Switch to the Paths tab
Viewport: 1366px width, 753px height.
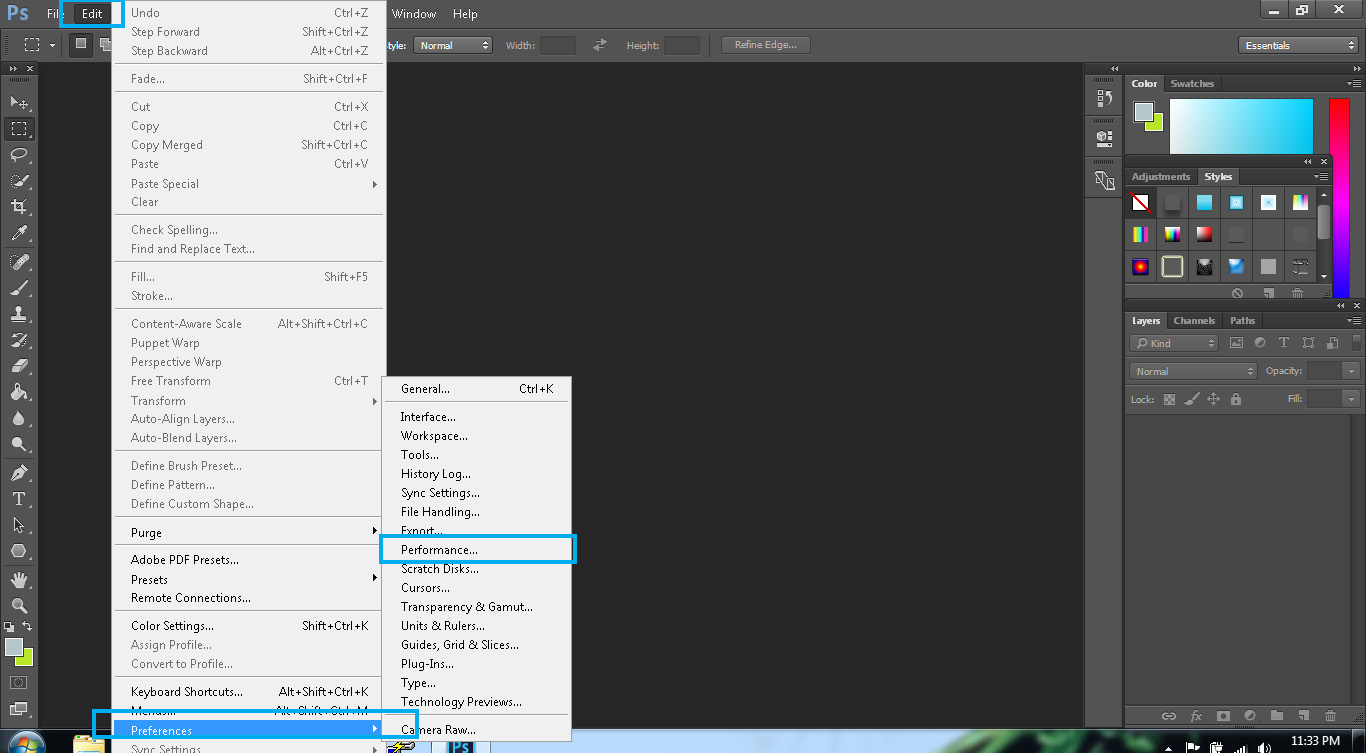[1243, 321]
